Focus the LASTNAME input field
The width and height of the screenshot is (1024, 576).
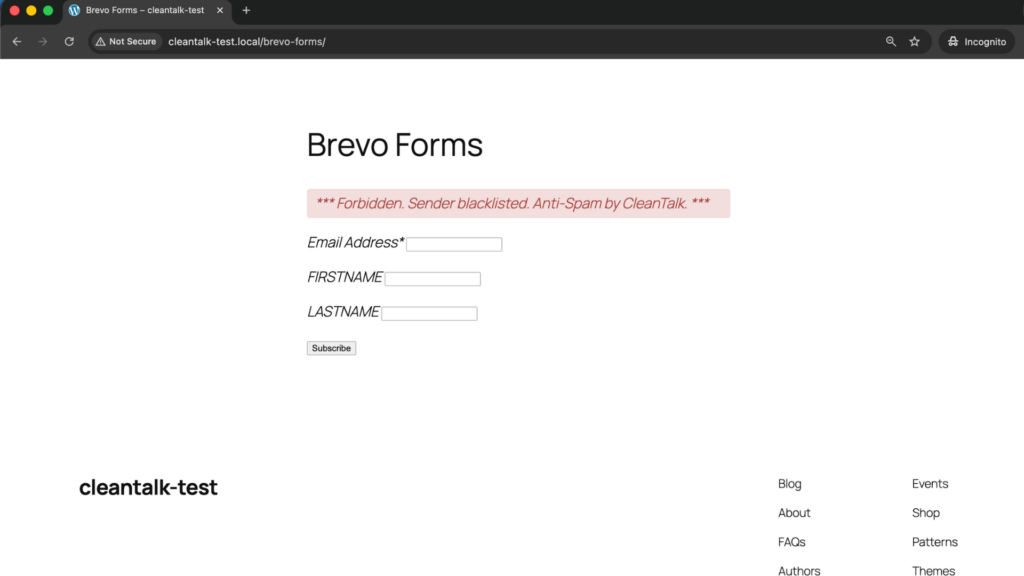(429, 313)
